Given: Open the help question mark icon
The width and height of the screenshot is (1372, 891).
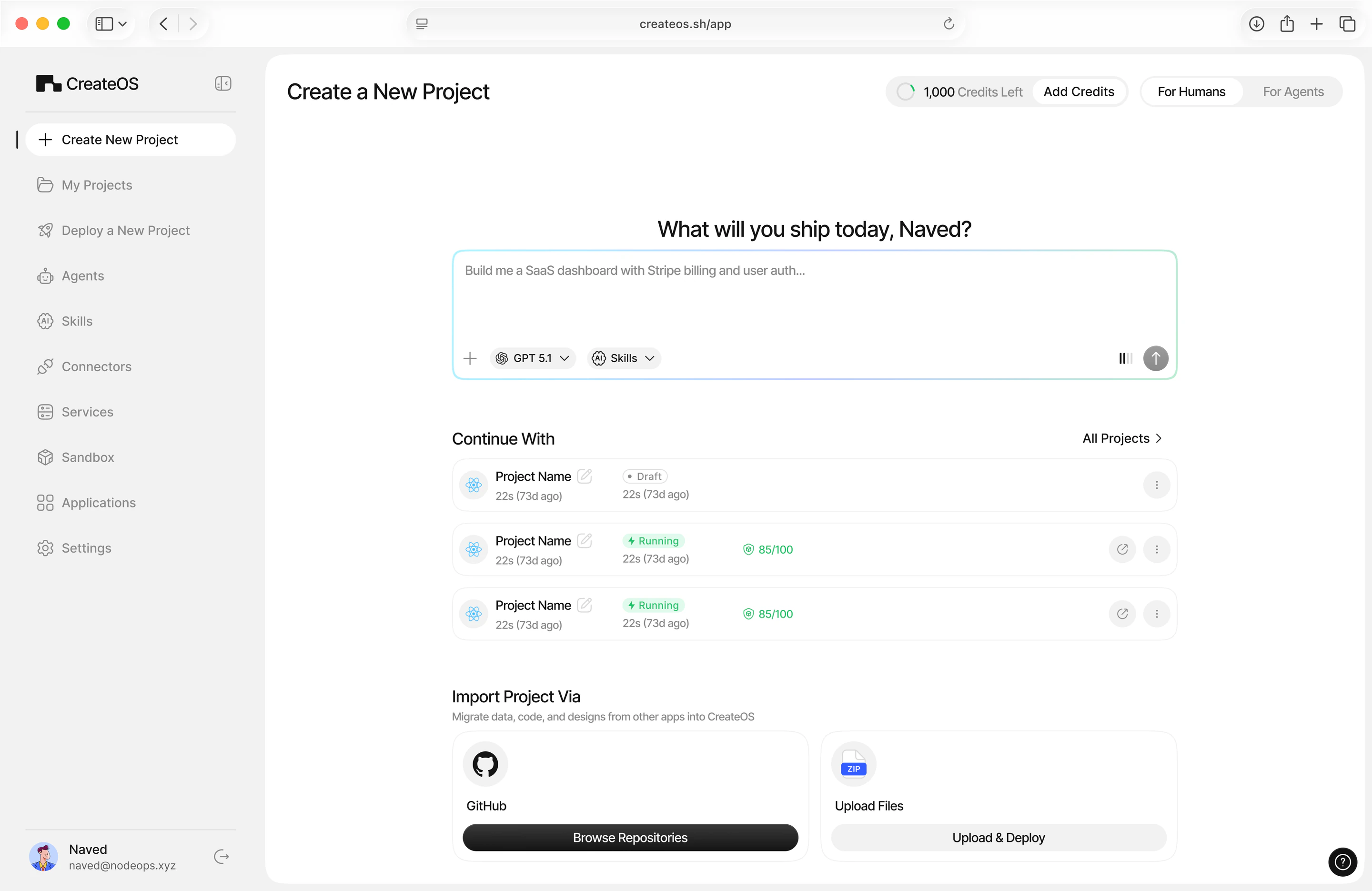Looking at the screenshot, I should pos(1342,861).
